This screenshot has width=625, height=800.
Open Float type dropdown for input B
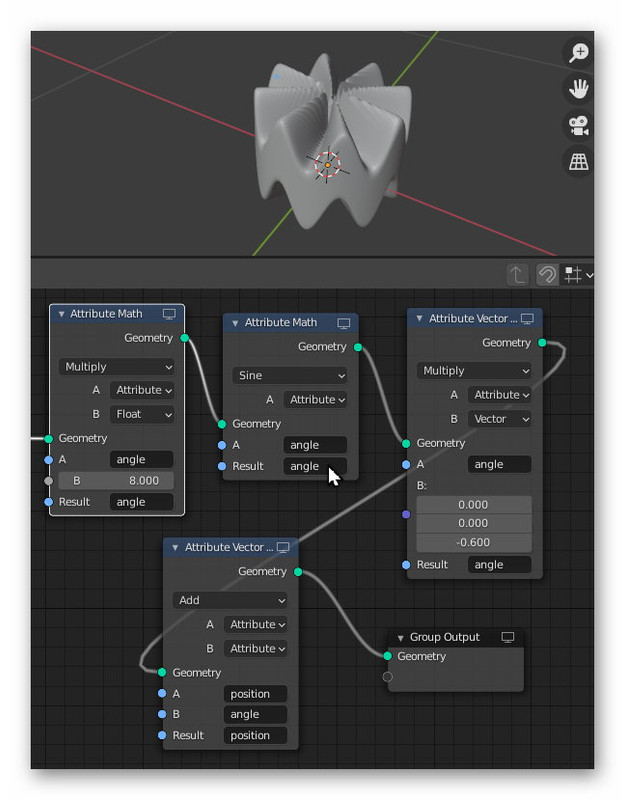(x=142, y=414)
